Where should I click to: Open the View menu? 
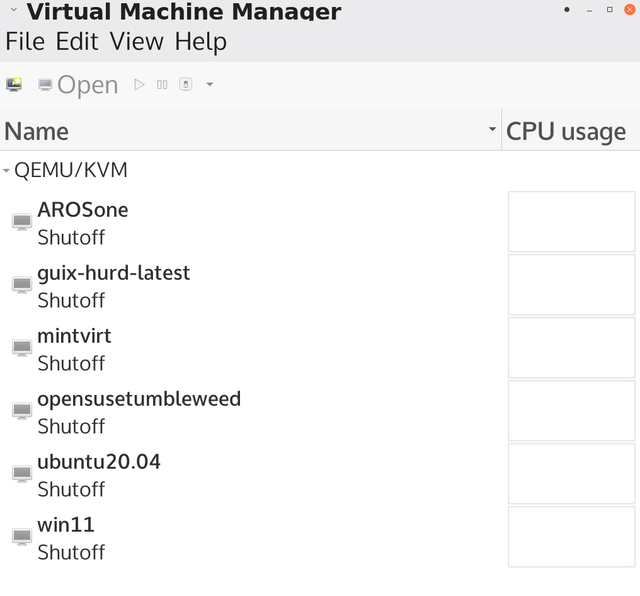tap(137, 42)
